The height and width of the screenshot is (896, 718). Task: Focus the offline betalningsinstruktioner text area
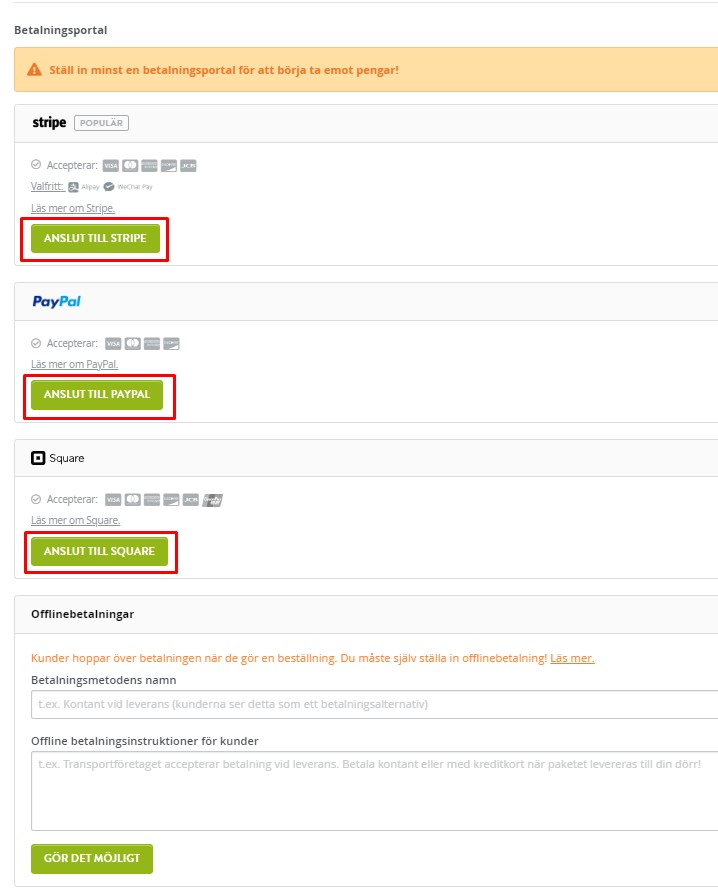point(374,791)
